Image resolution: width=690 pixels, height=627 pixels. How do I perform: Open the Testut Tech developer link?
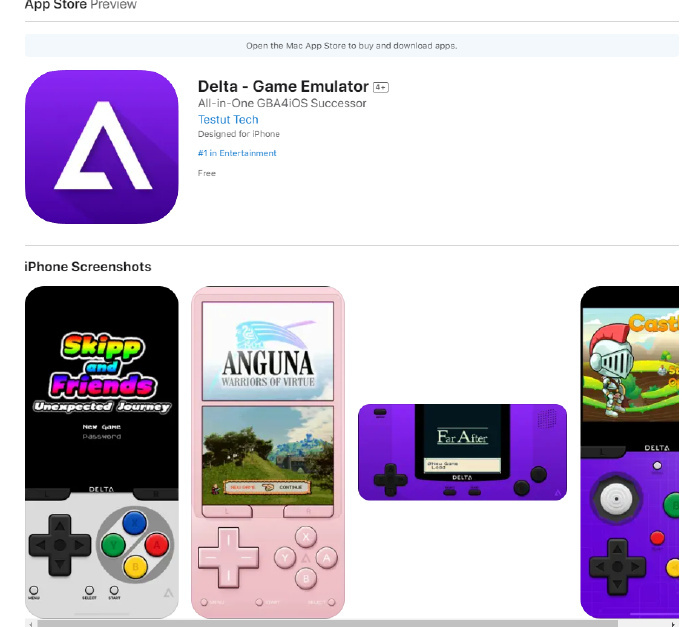[x=228, y=120]
